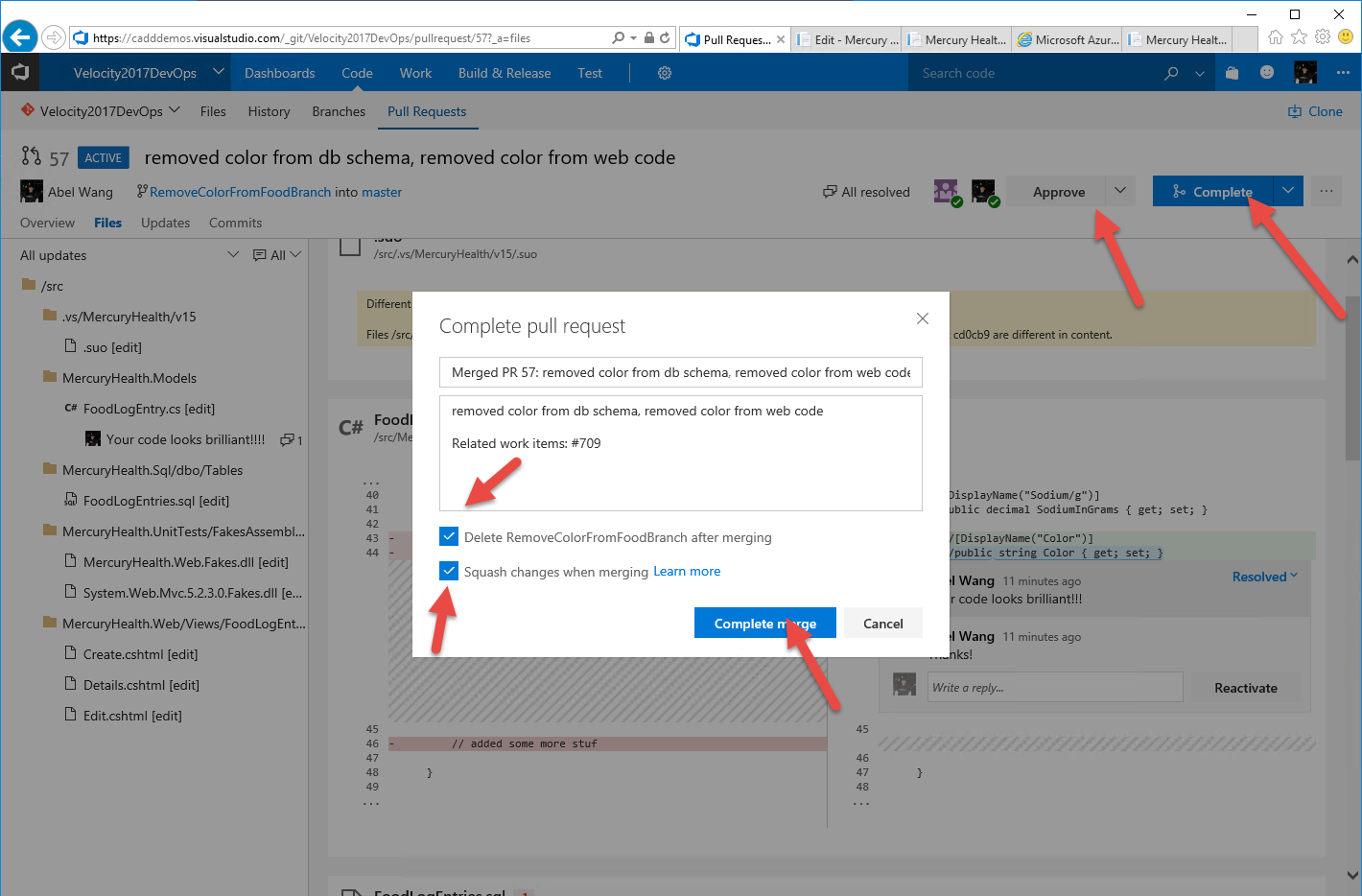Select the /src folder icon in file tree
1362x896 pixels.
click(x=29, y=285)
